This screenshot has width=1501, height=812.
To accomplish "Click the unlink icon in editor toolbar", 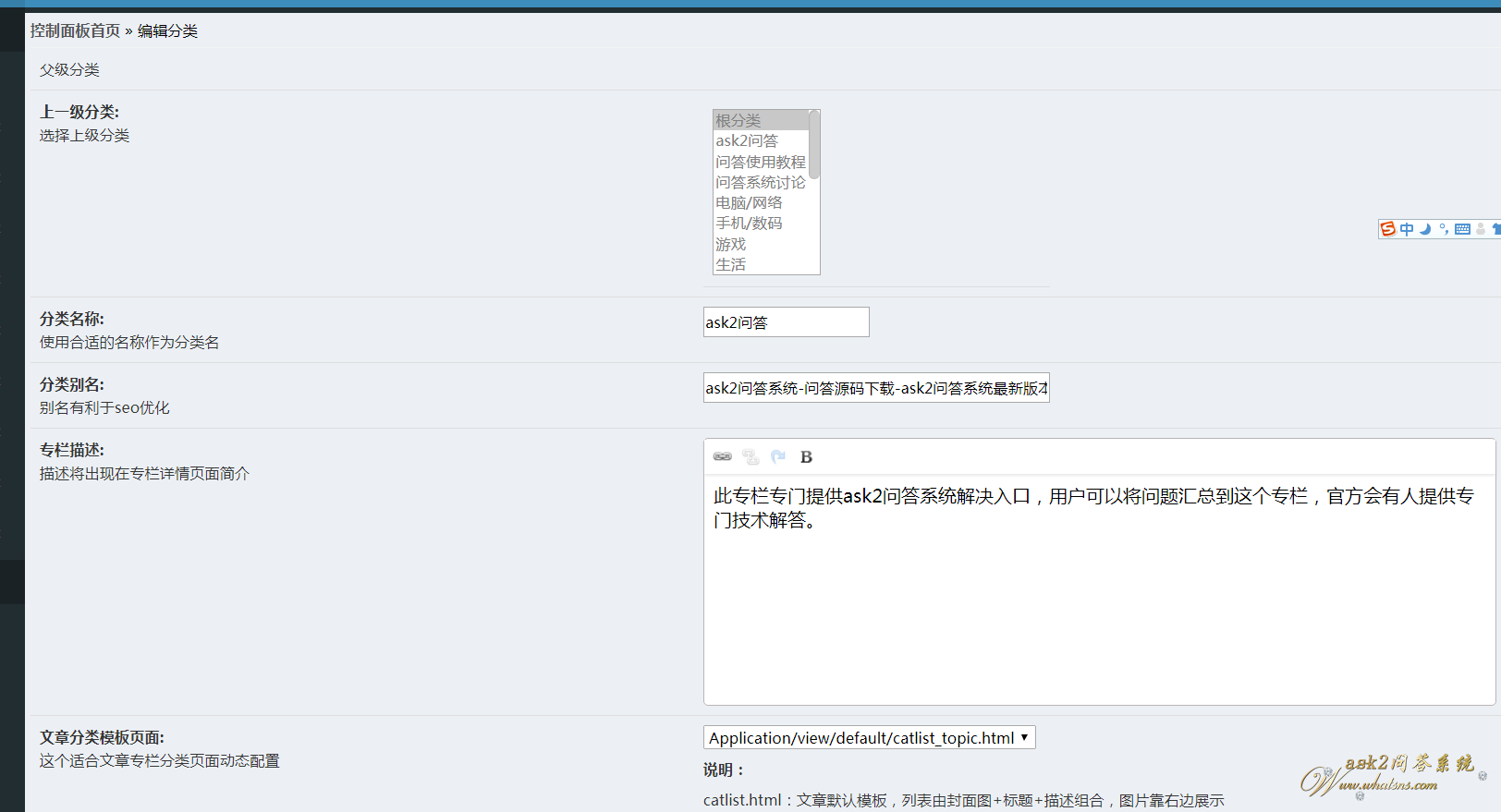I will tap(750, 456).
